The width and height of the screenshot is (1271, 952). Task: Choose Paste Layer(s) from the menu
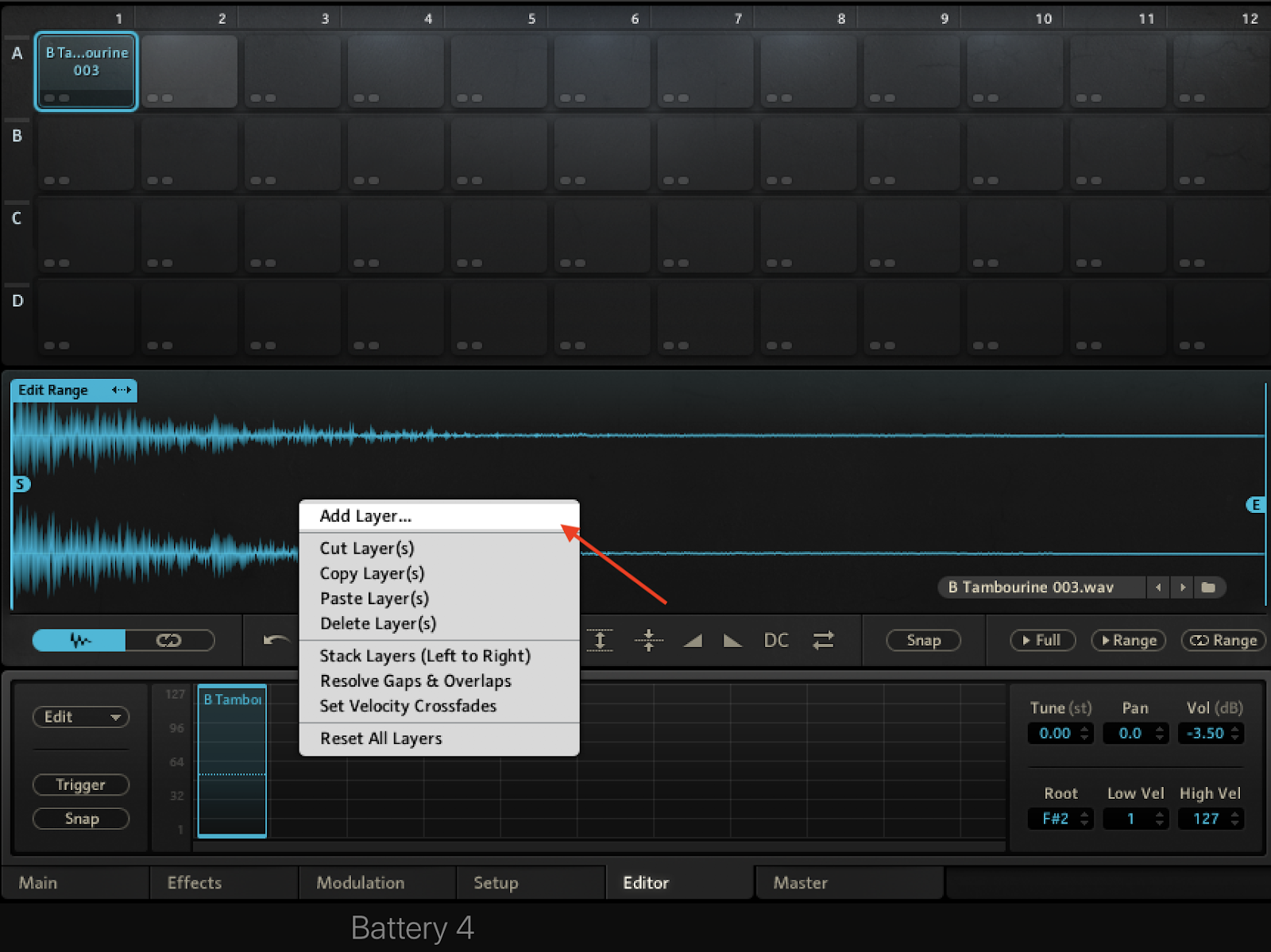(439, 599)
